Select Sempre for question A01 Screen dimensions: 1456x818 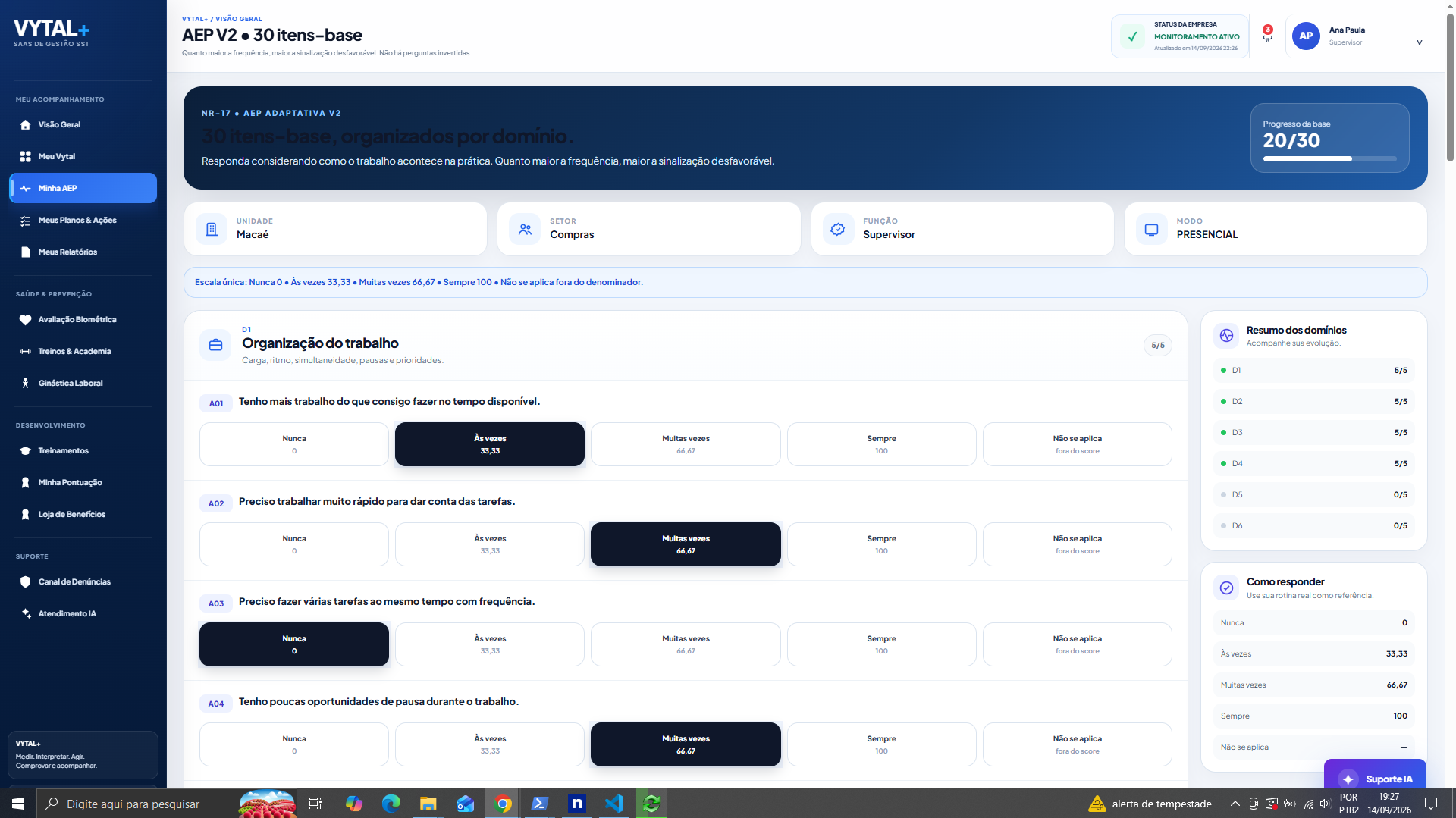(x=881, y=444)
